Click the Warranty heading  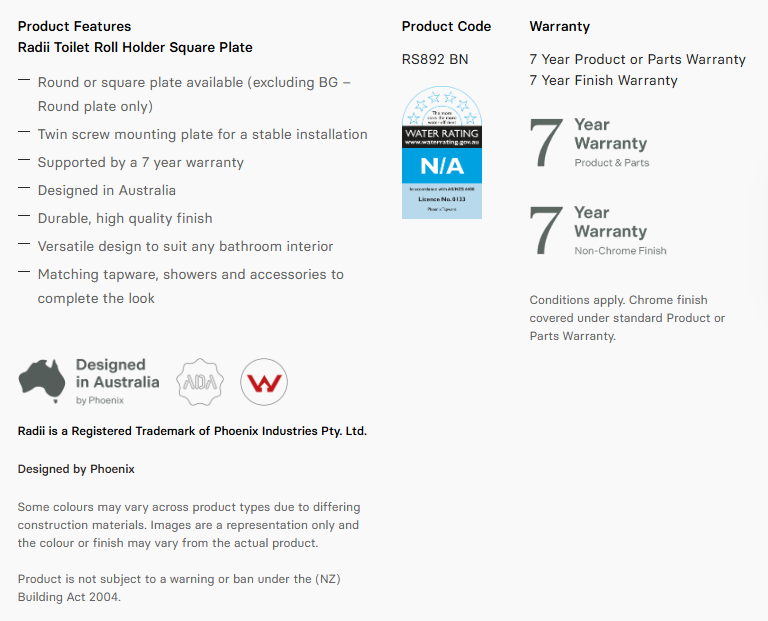click(559, 26)
